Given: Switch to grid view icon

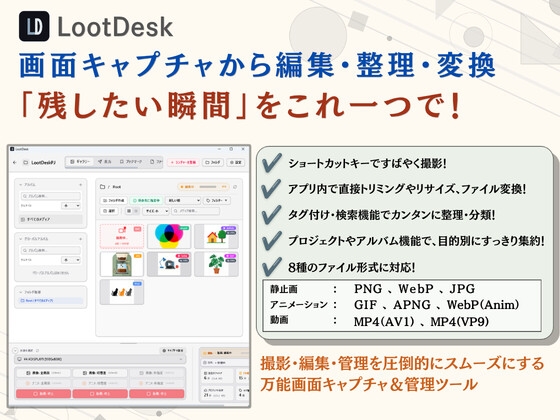Looking at the screenshot, I should coord(129,211).
